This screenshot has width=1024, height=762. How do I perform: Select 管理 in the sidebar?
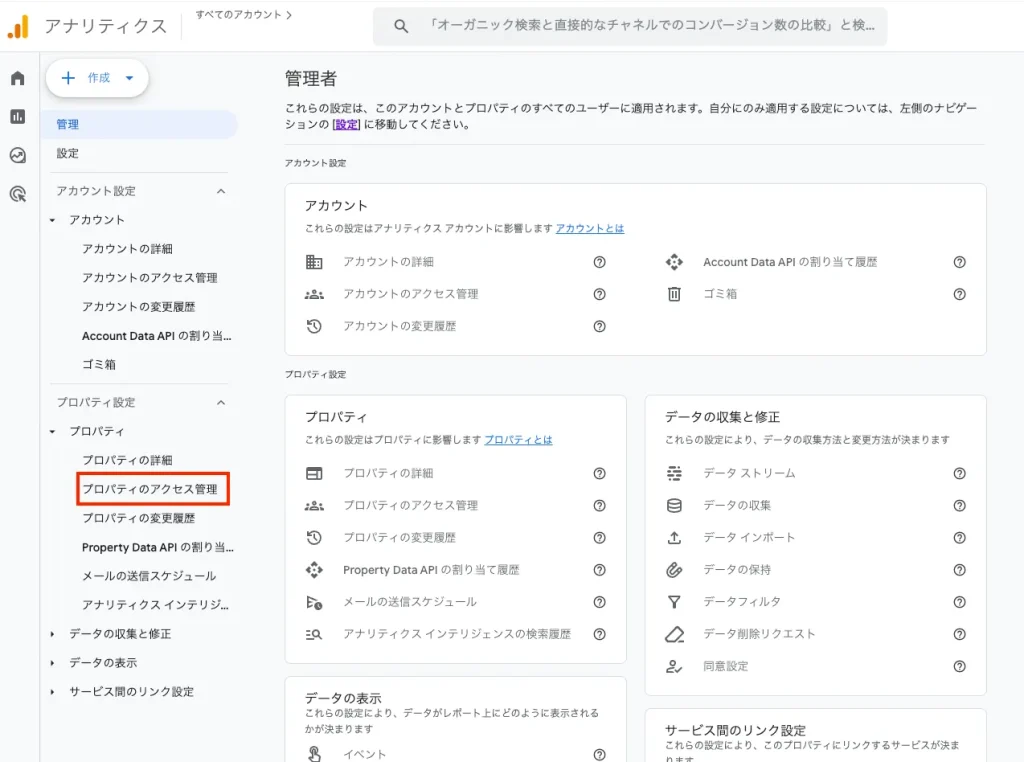coord(139,124)
